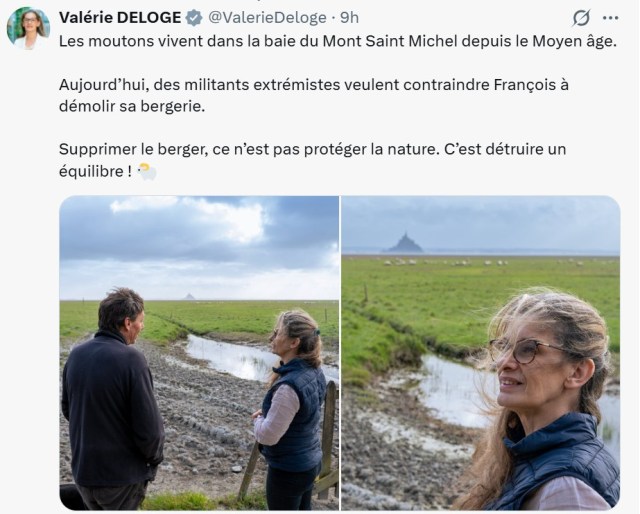Click the verified badge beside Valérie DELOGE
640x514 pixels.
click(x=194, y=18)
